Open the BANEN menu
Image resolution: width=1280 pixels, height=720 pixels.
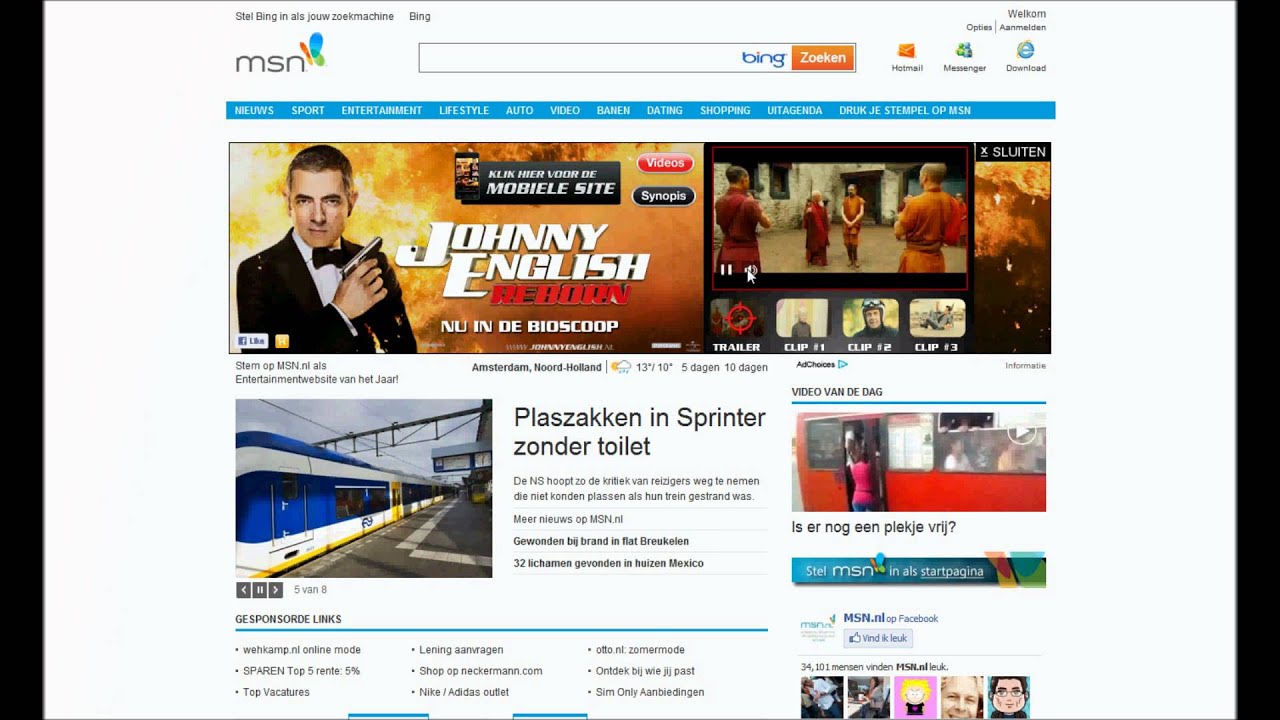point(613,111)
